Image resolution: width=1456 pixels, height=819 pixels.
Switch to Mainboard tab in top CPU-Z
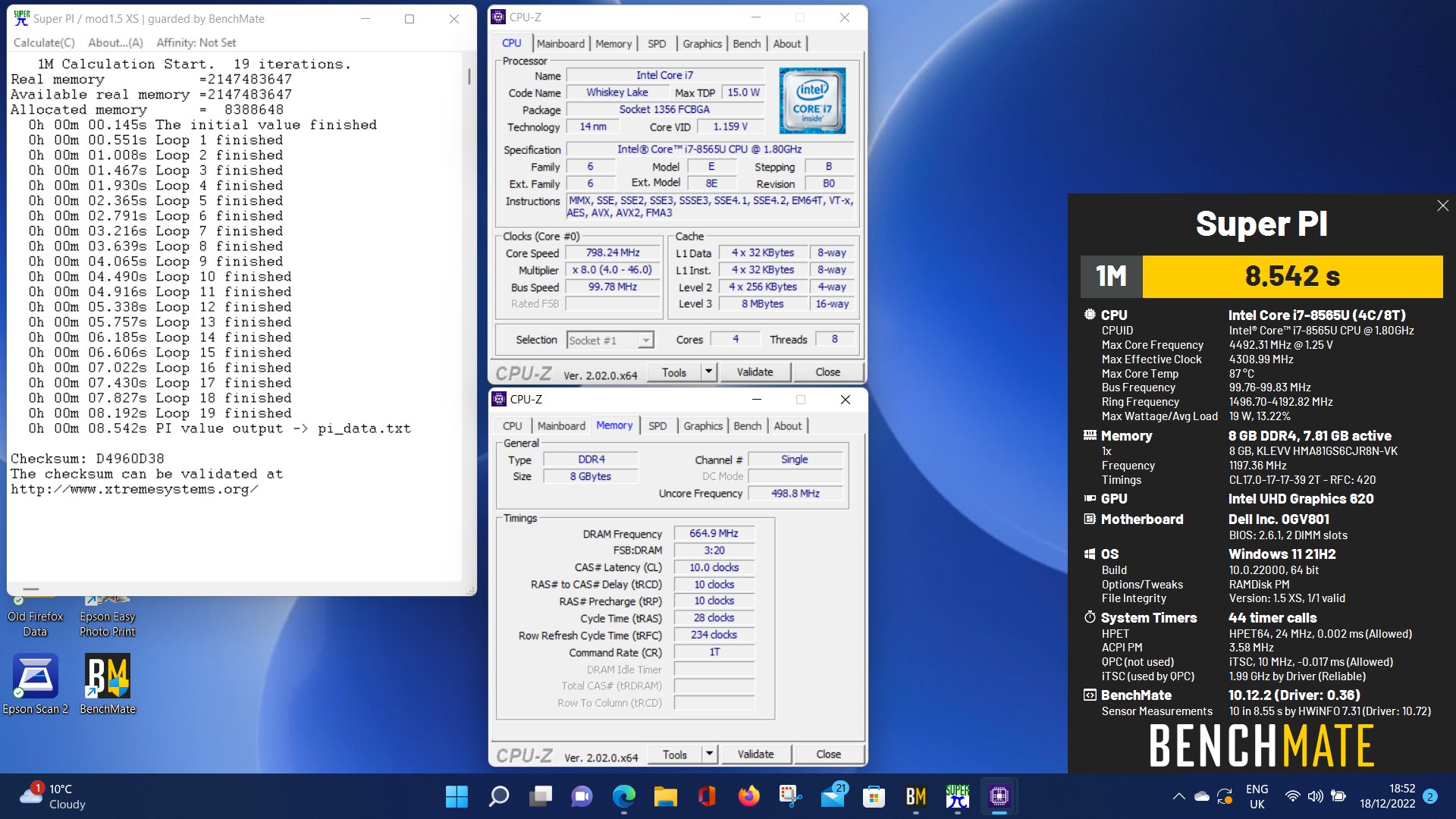tap(560, 43)
